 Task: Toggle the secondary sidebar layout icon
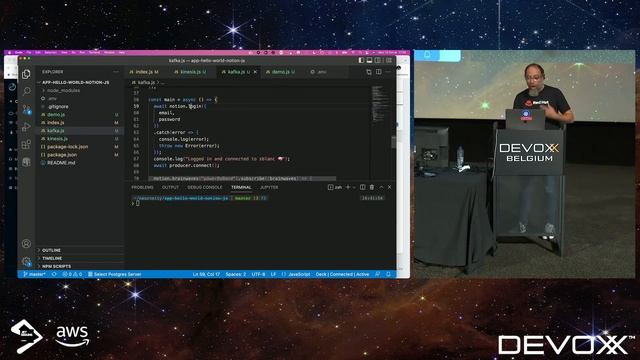378,60
